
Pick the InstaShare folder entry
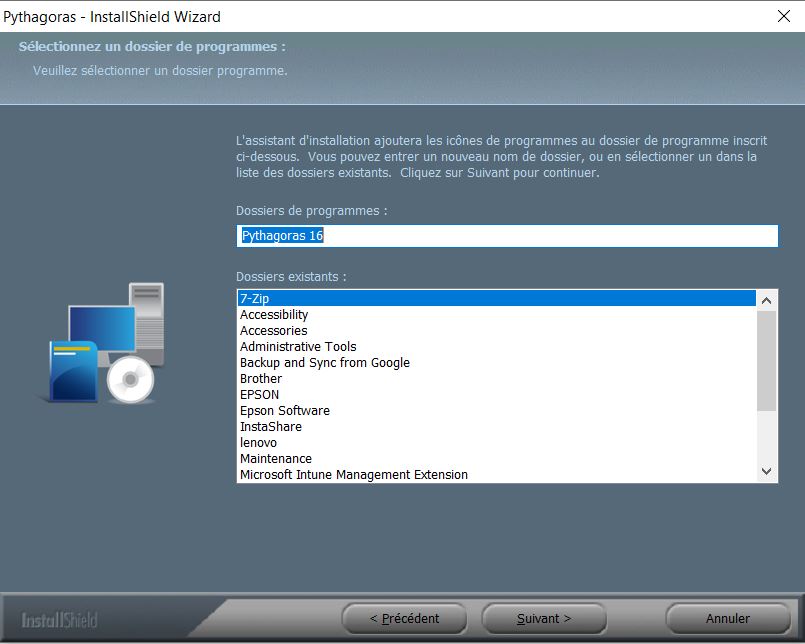pyautogui.click(x=496, y=426)
